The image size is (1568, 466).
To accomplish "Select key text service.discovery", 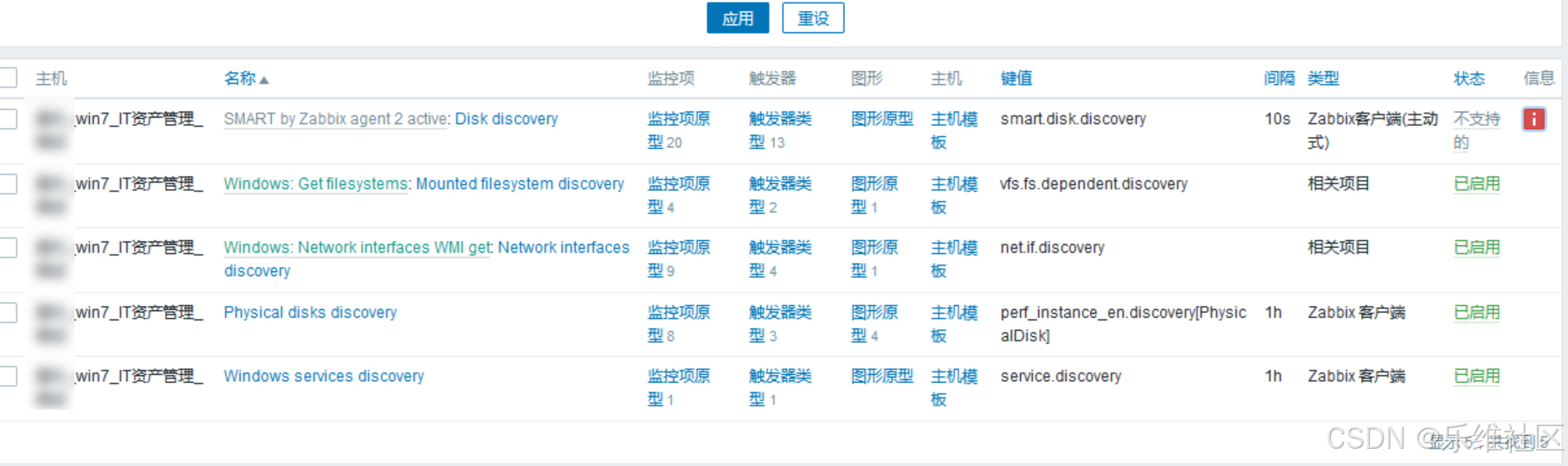I will 1061,376.
